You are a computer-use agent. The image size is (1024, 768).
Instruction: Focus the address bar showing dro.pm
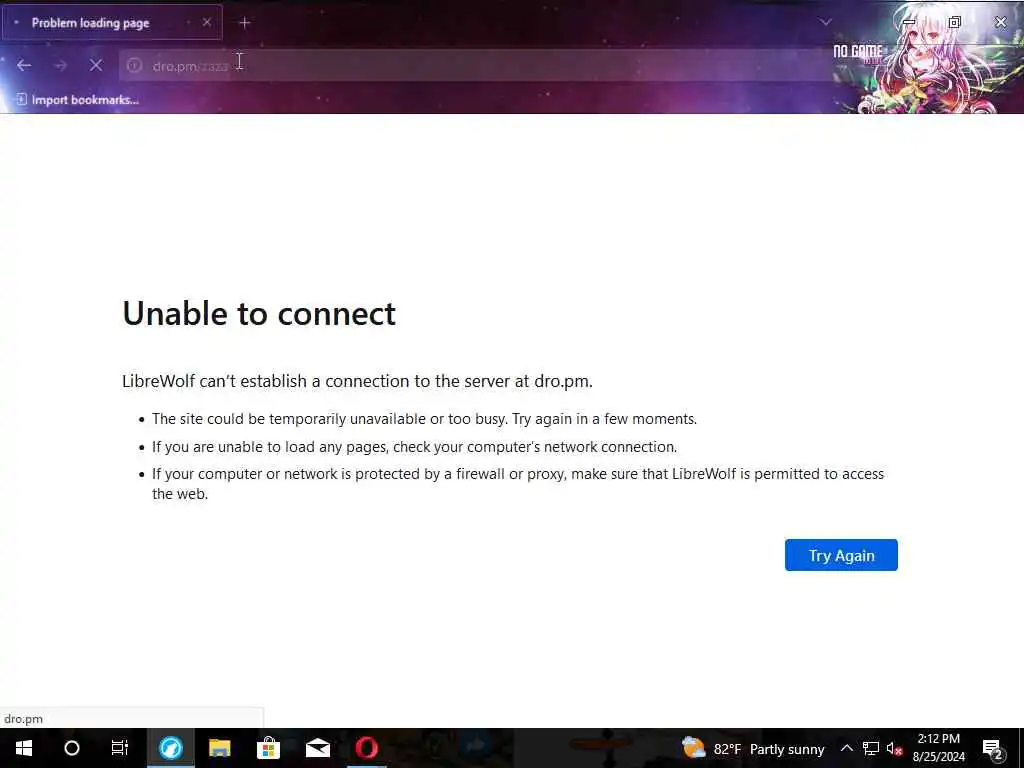pos(475,66)
